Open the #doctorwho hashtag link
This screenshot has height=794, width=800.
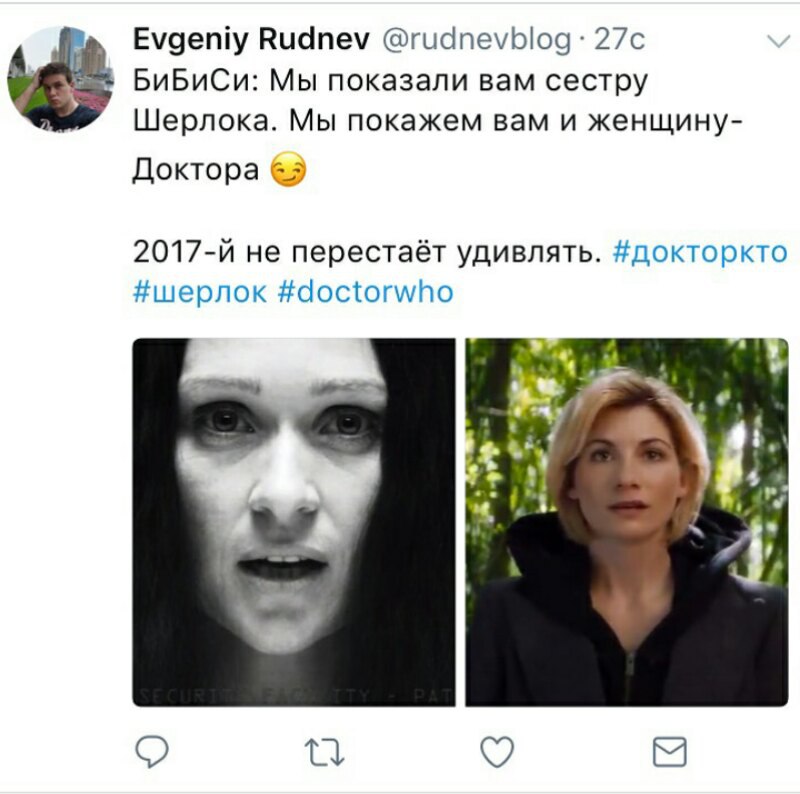(366, 292)
